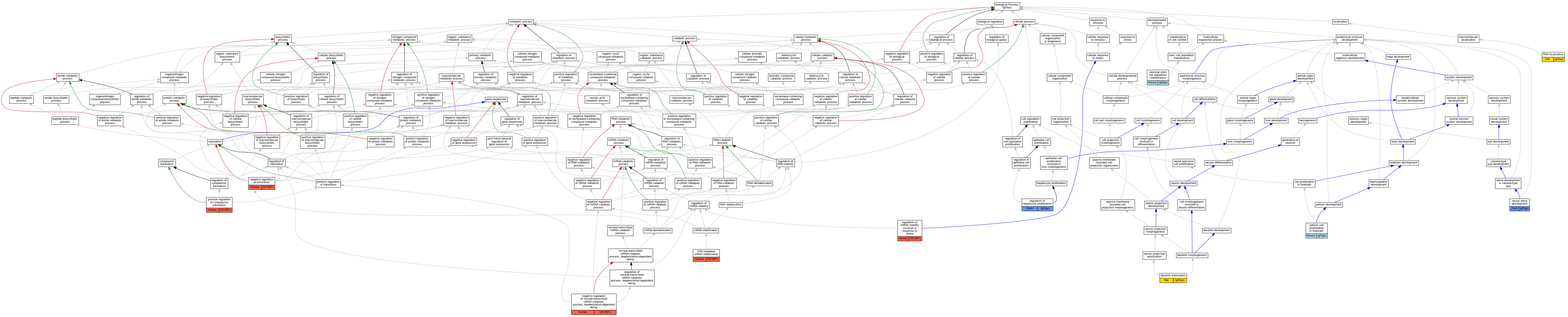Select the 'neurogenesis' node
Viewport: 1568px width, 317px height.
[1307, 120]
